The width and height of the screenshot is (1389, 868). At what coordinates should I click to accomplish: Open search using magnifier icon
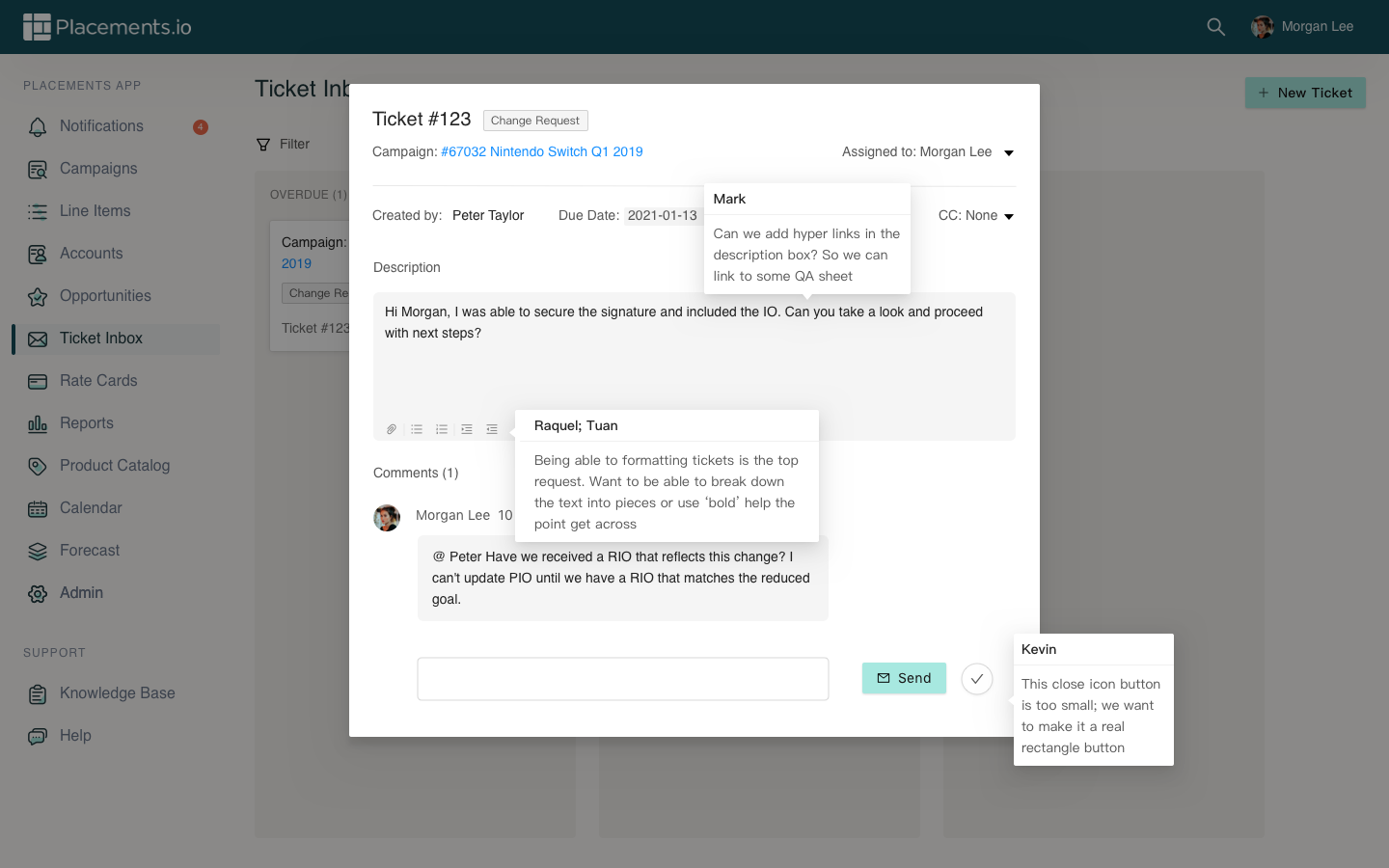tap(1215, 27)
